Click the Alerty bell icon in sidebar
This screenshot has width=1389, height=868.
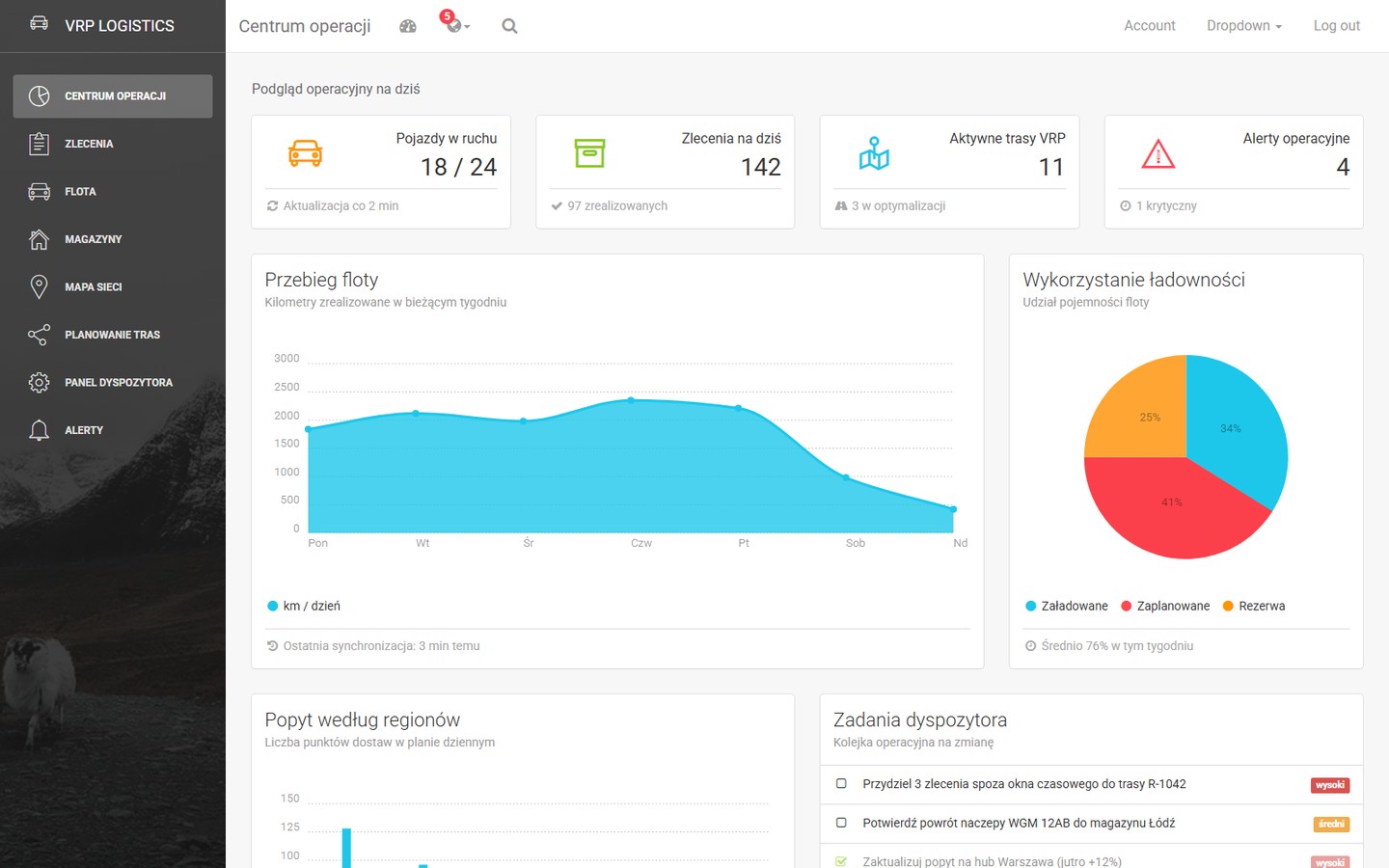(39, 430)
